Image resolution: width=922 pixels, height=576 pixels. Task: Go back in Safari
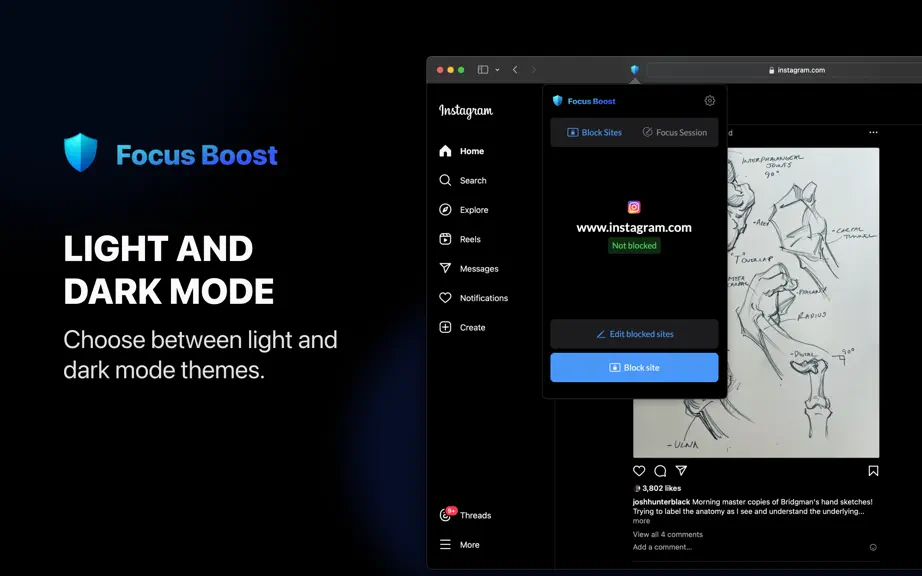[x=515, y=69]
